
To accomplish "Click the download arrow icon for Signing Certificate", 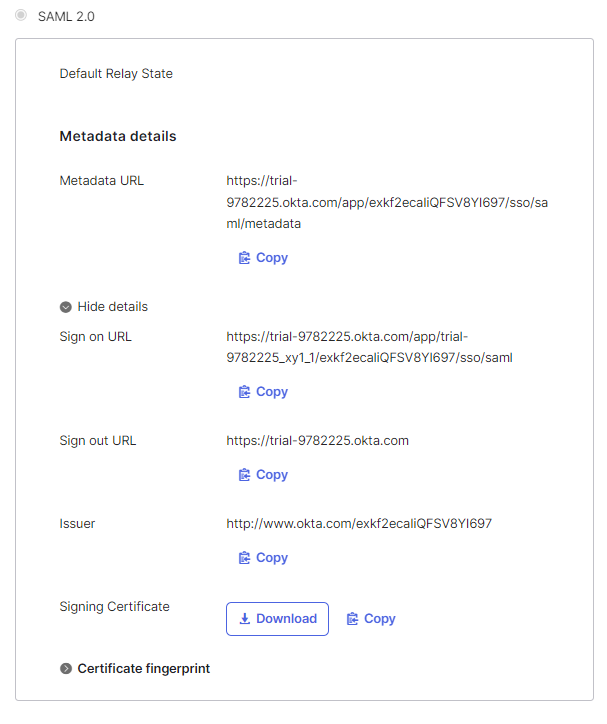I will click(244, 619).
